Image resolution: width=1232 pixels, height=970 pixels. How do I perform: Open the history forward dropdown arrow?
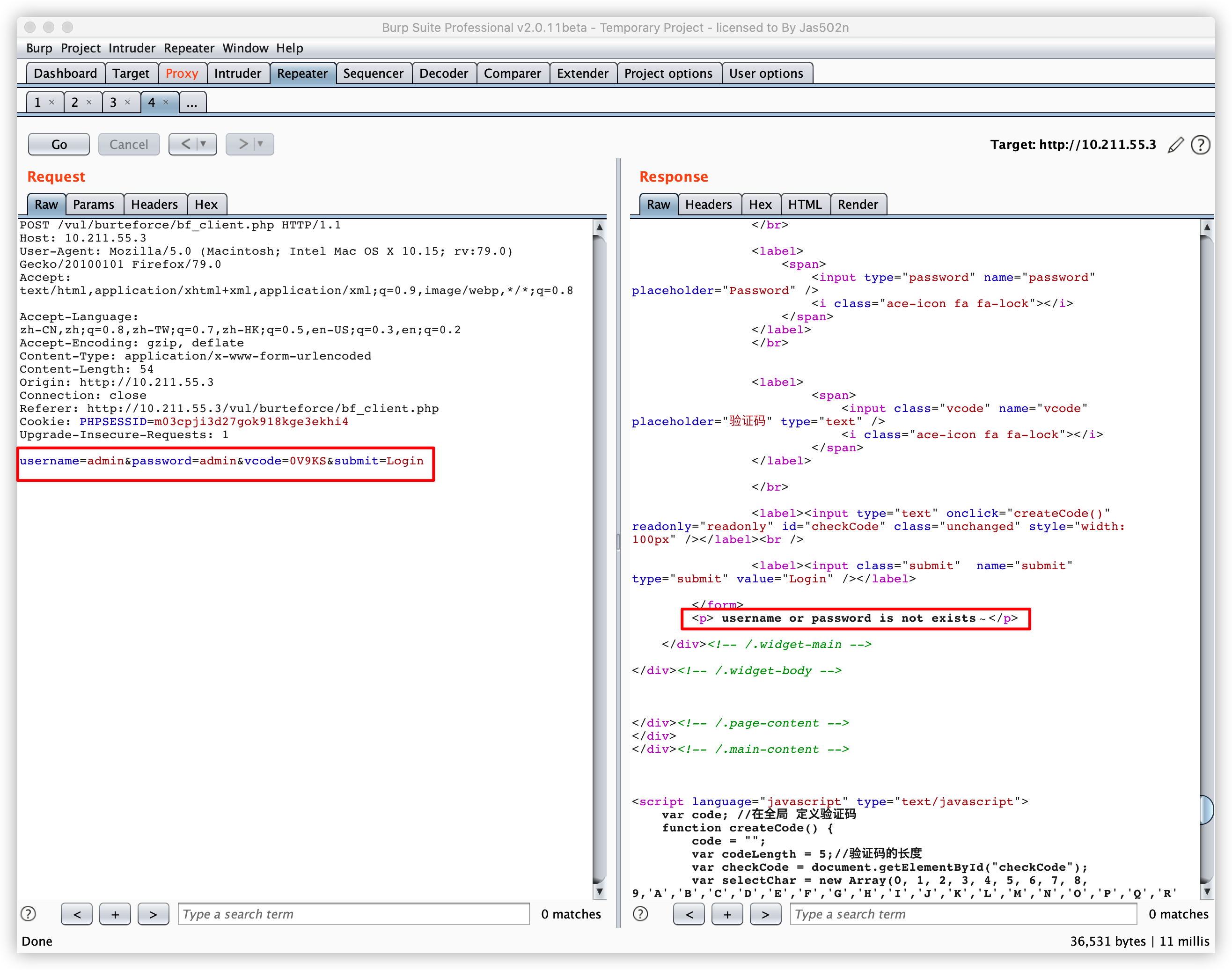pyautogui.click(x=261, y=144)
